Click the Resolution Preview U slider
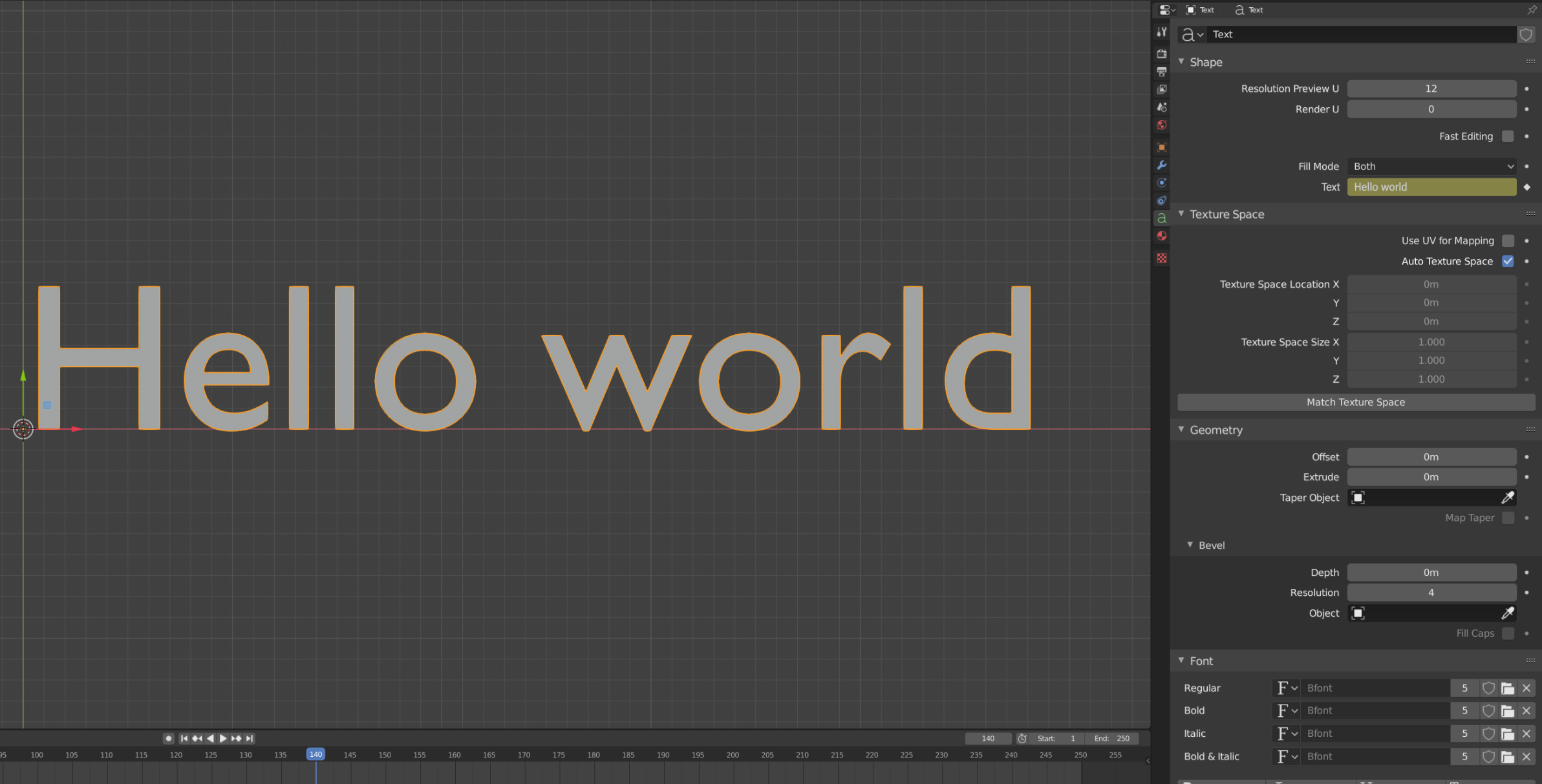Viewport: 1542px width, 784px height. point(1431,89)
